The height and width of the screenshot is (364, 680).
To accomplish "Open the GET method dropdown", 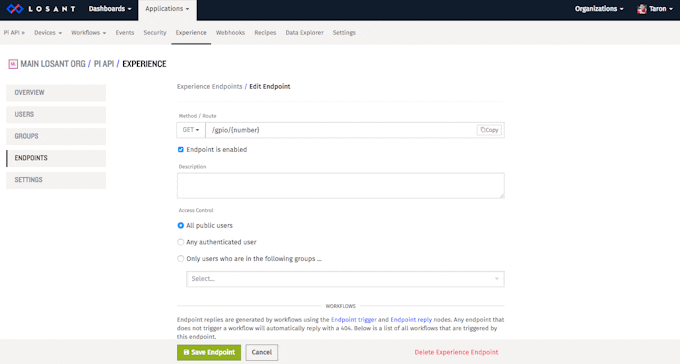I will pyautogui.click(x=191, y=130).
